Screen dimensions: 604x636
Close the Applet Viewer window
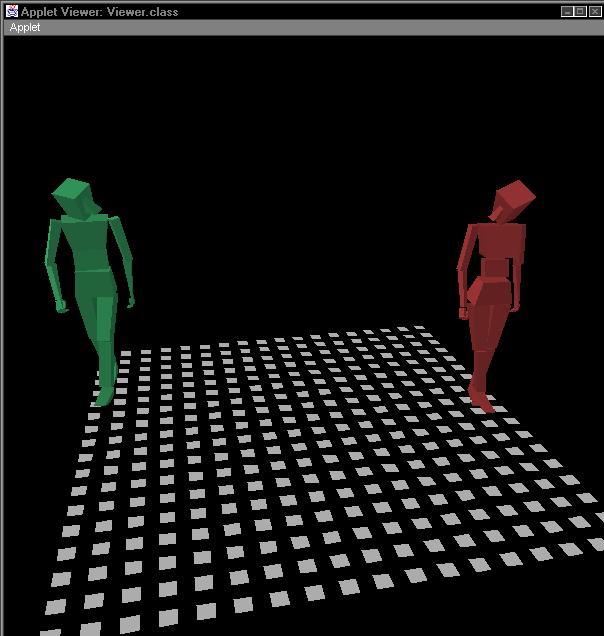click(x=594, y=11)
